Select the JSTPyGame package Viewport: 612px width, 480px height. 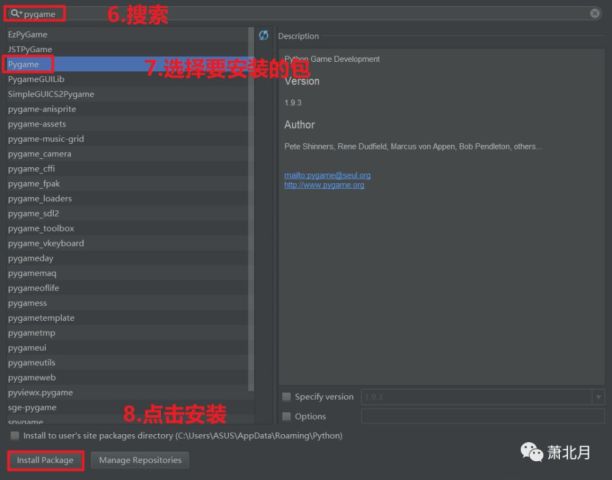click(x=127, y=49)
